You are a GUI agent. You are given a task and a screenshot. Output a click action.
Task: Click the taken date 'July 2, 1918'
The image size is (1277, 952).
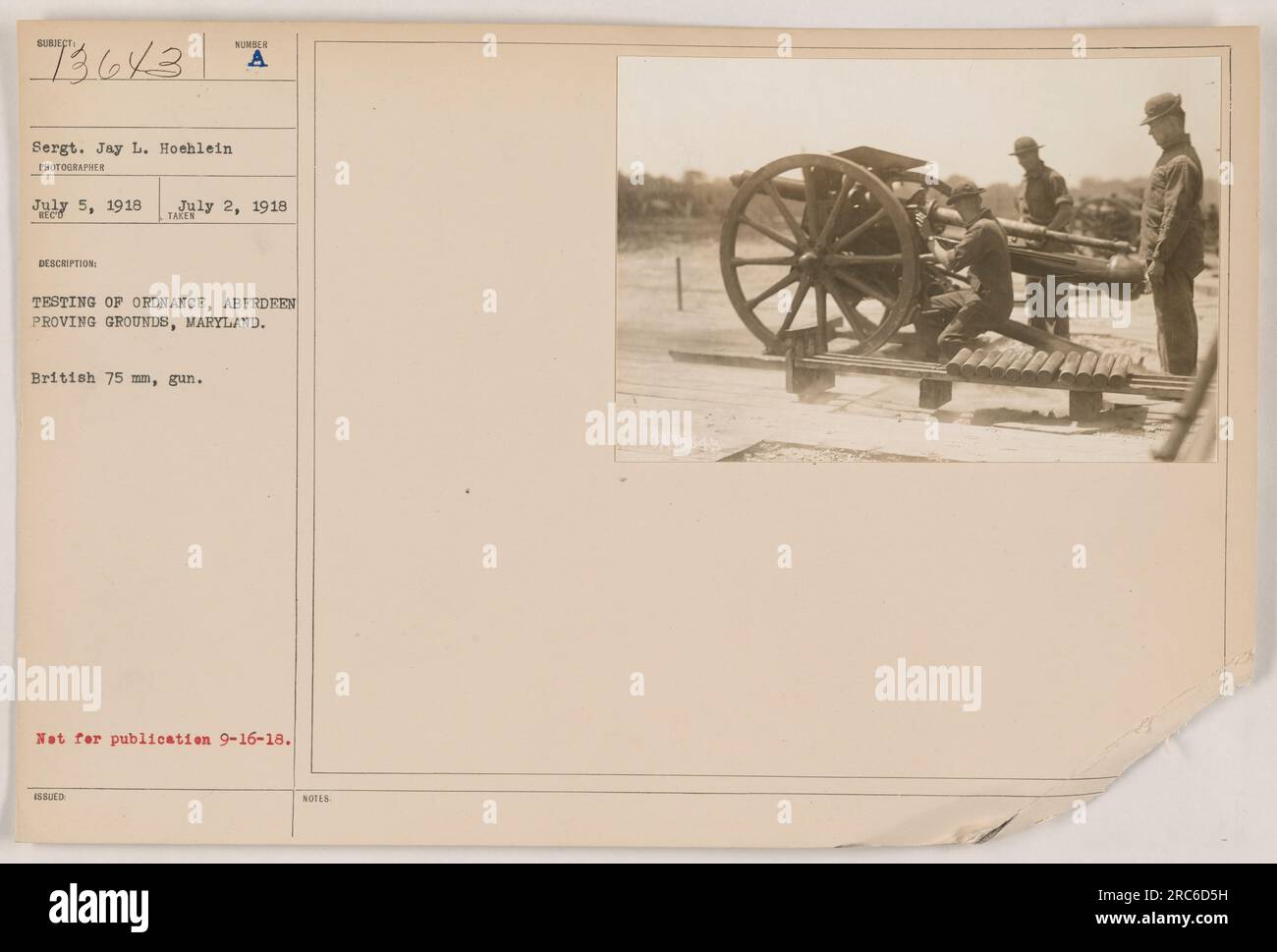click(234, 206)
